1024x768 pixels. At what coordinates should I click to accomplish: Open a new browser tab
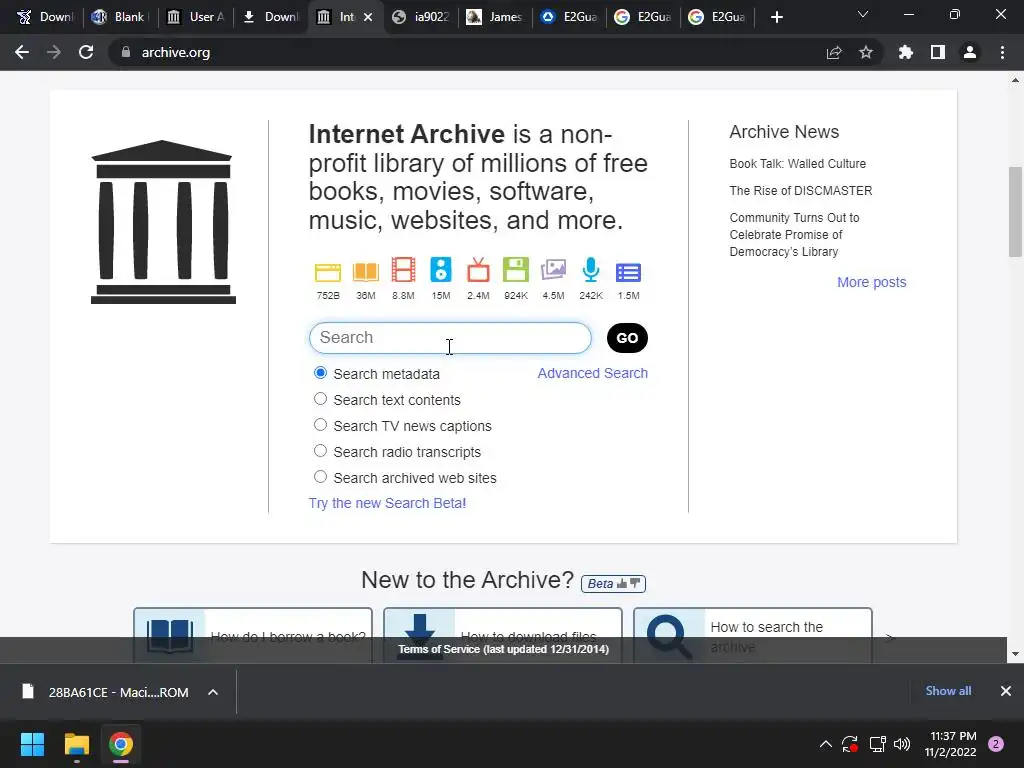[x=776, y=17]
